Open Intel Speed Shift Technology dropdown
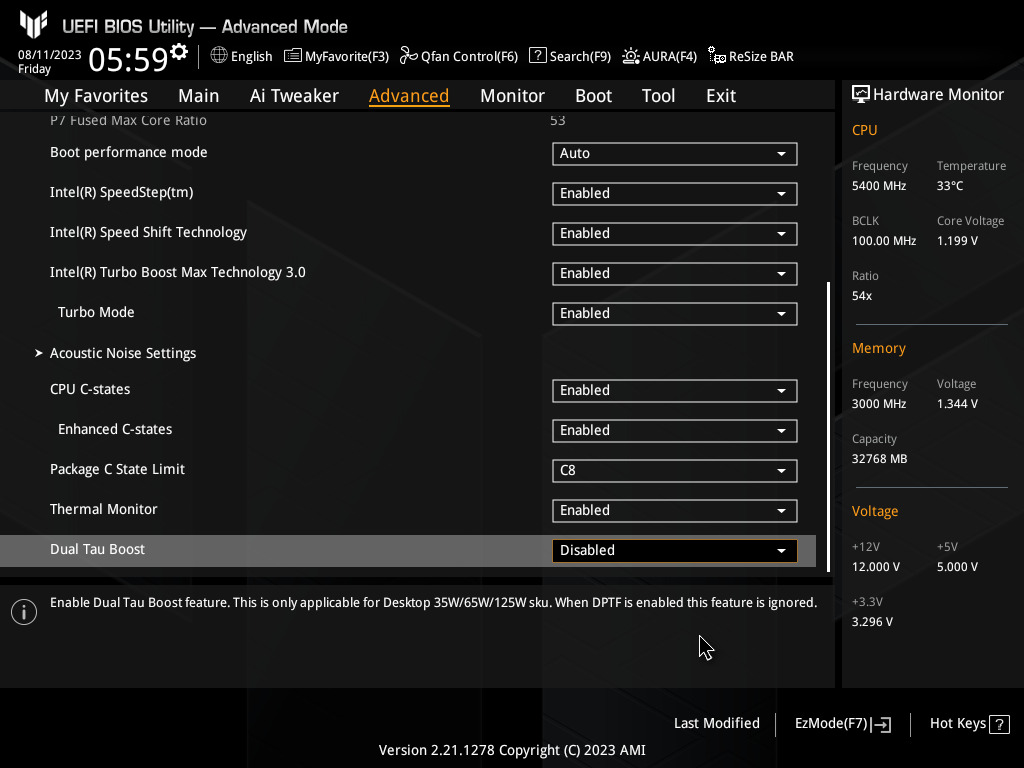The width and height of the screenshot is (1024, 768). point(675,234)
